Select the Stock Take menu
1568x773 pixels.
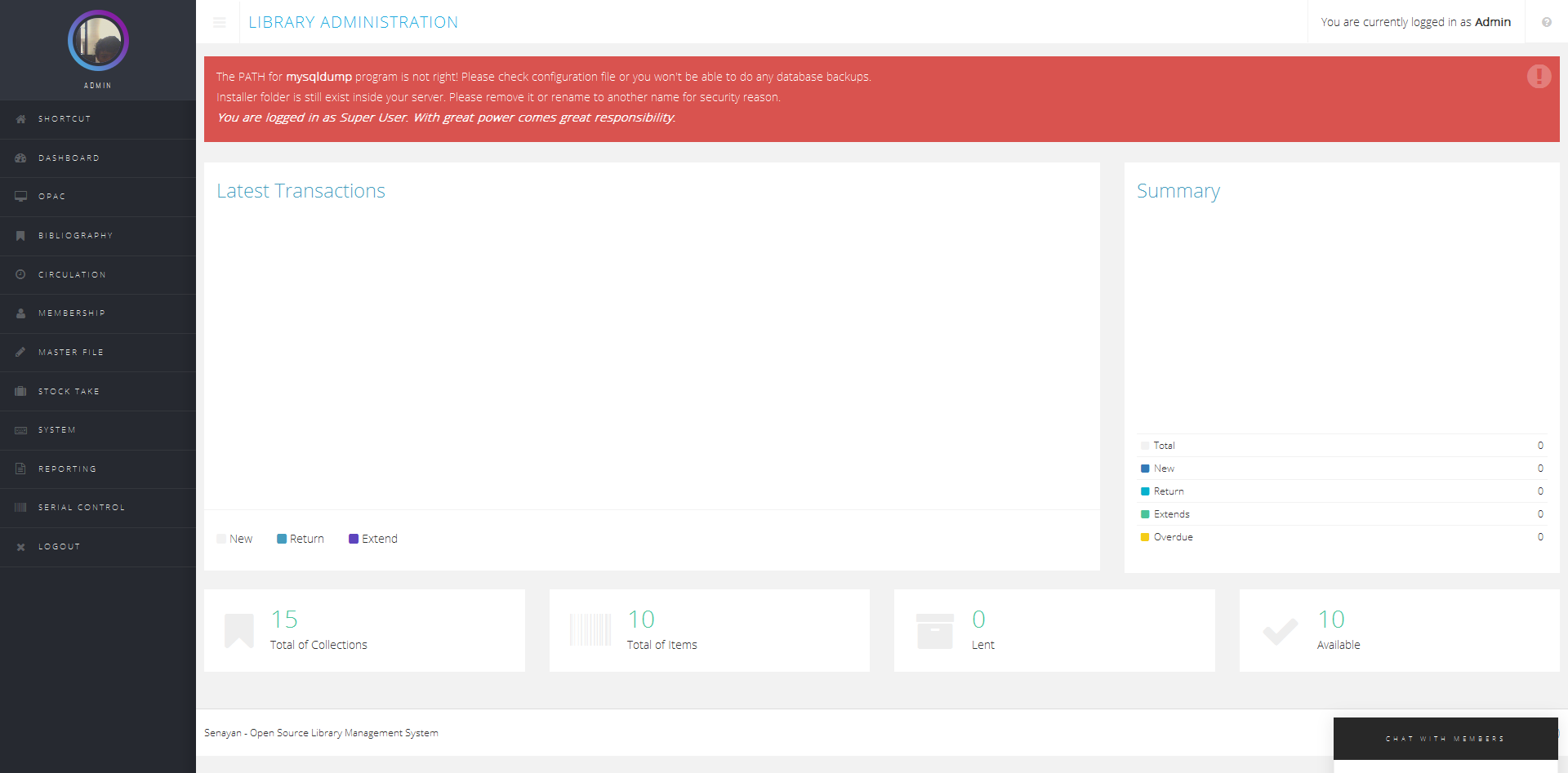pos(69,392)
